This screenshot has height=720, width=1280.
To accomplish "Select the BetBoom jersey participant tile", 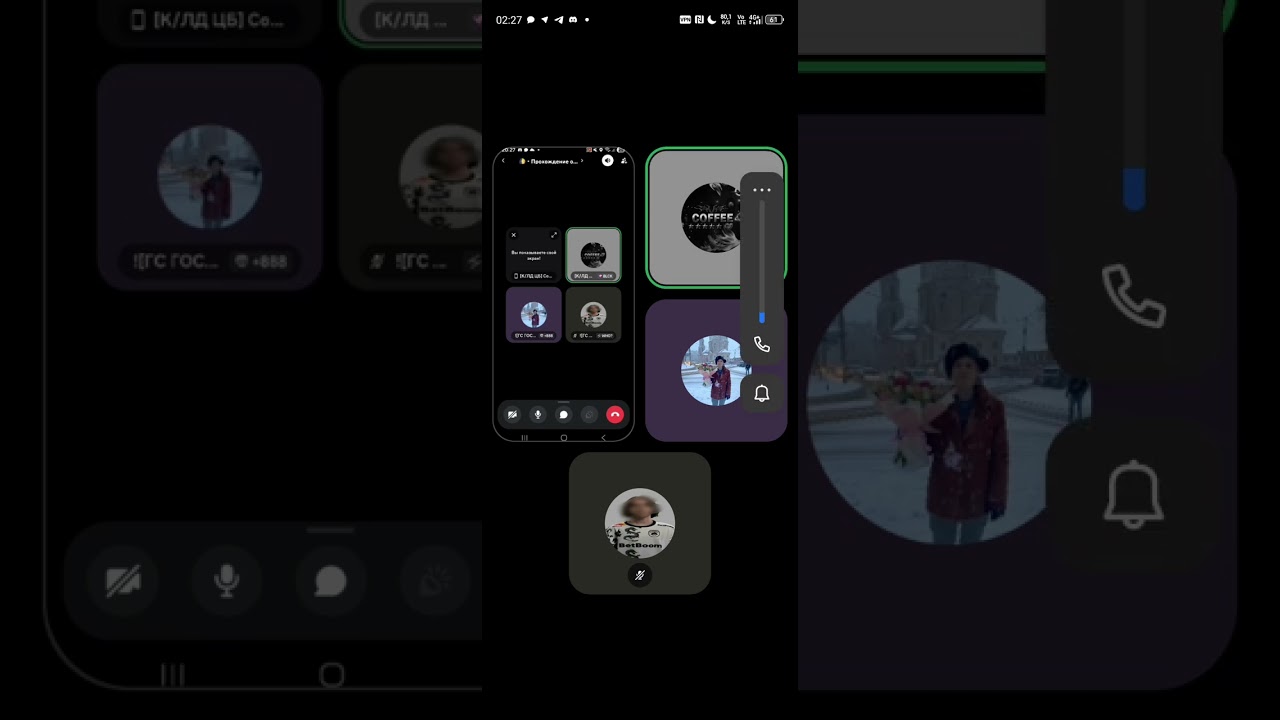I will click(x=640, y=523).
